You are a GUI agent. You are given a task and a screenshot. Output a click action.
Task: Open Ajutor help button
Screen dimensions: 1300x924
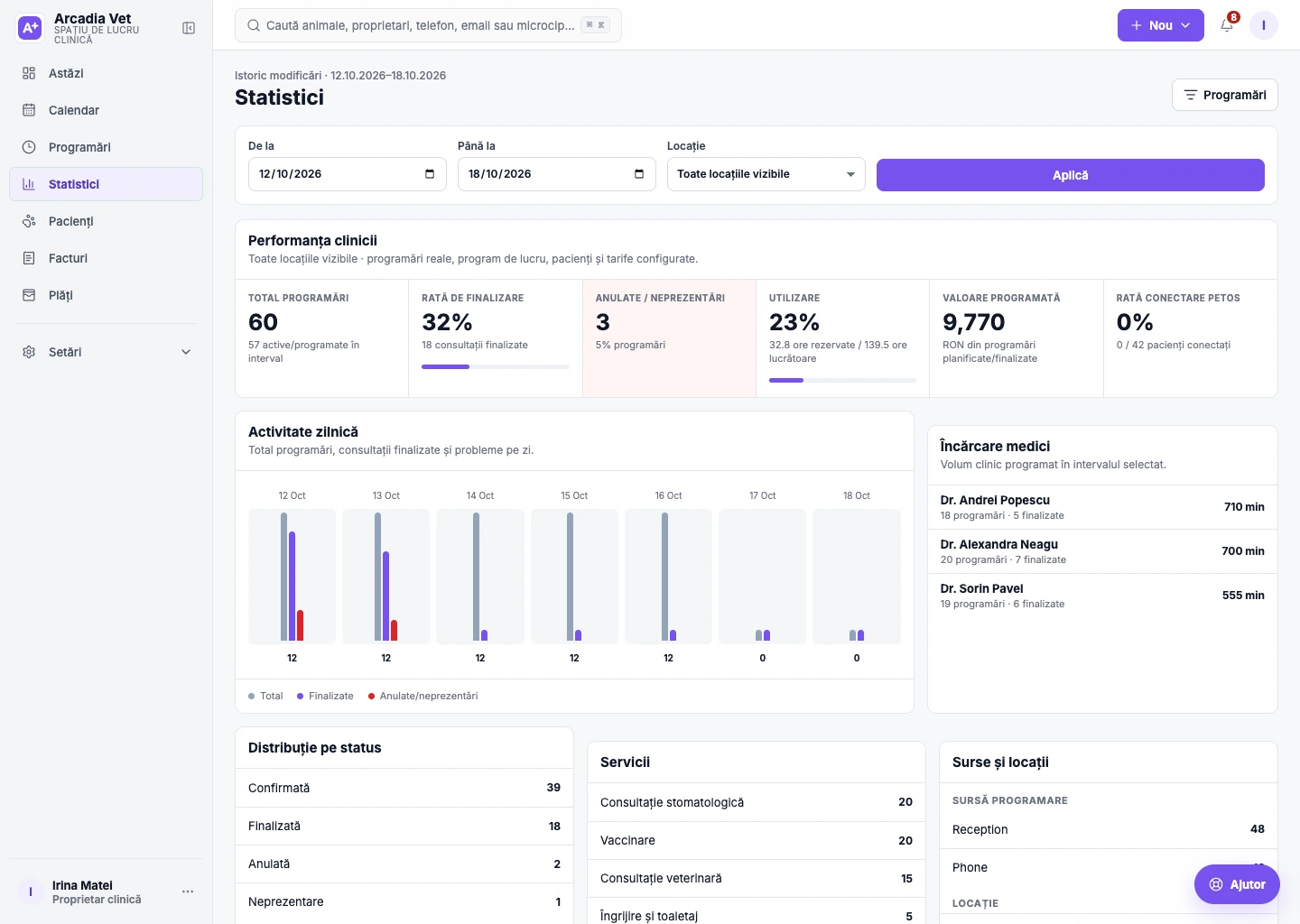[1237, 884]
